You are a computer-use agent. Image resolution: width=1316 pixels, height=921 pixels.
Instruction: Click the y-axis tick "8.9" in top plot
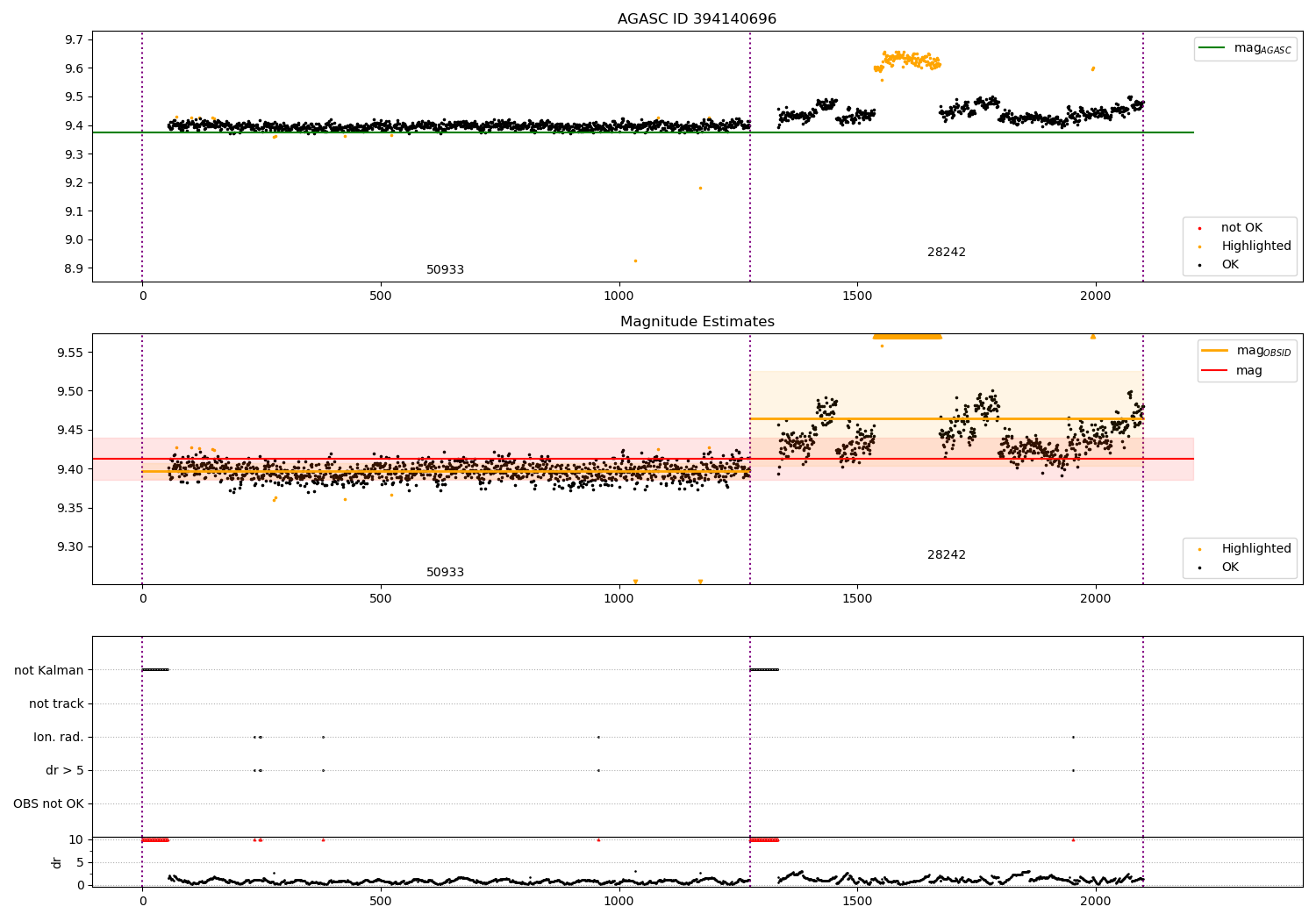75,268
